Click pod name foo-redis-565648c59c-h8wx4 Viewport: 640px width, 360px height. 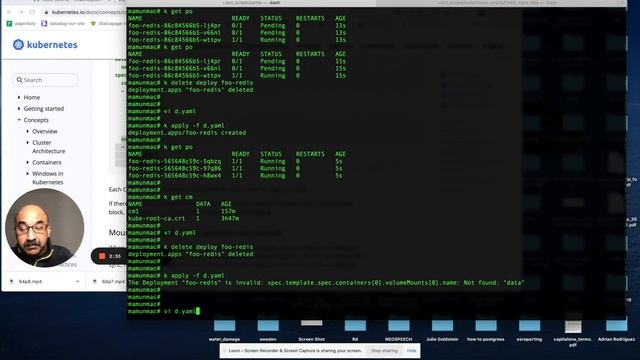(174, 176)
